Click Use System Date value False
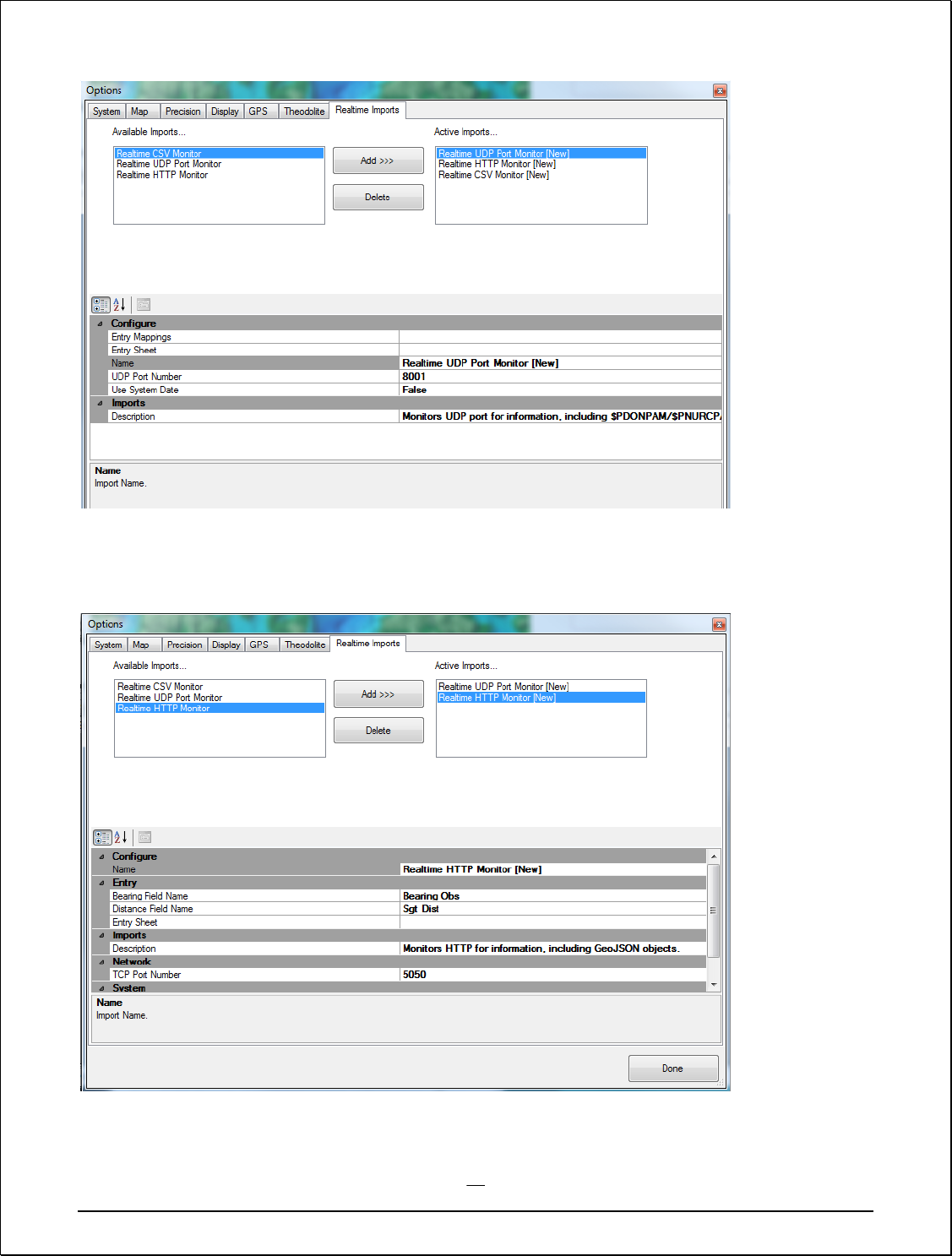The height and width of the screenshot is (1256, 952). point(561,389)
